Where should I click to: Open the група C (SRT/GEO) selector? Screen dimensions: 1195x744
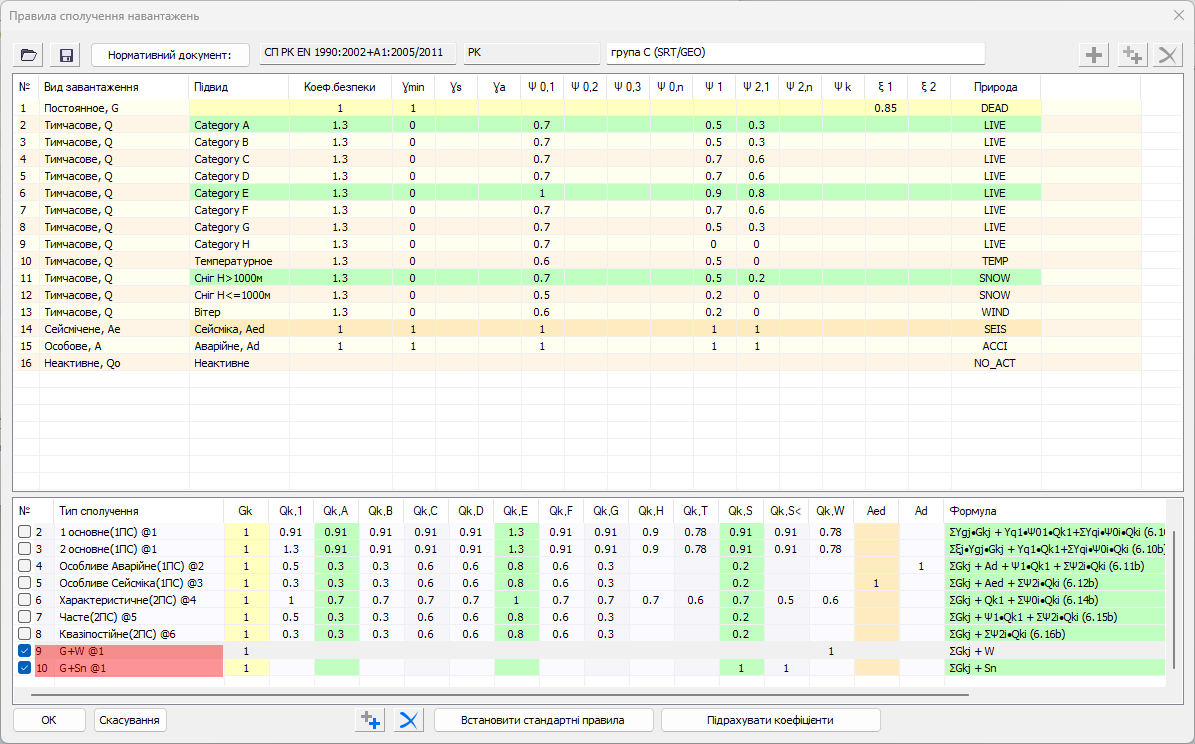pos(795,52)
